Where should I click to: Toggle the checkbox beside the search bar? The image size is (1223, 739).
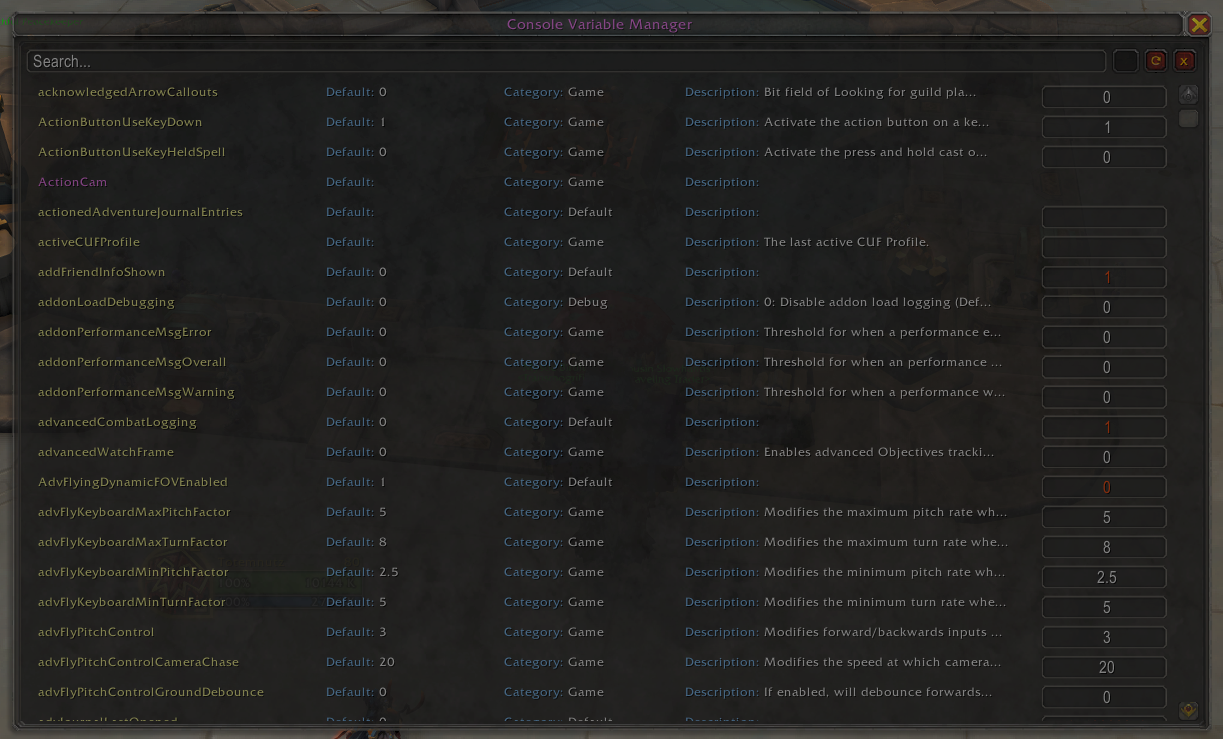coord(1125,60)
